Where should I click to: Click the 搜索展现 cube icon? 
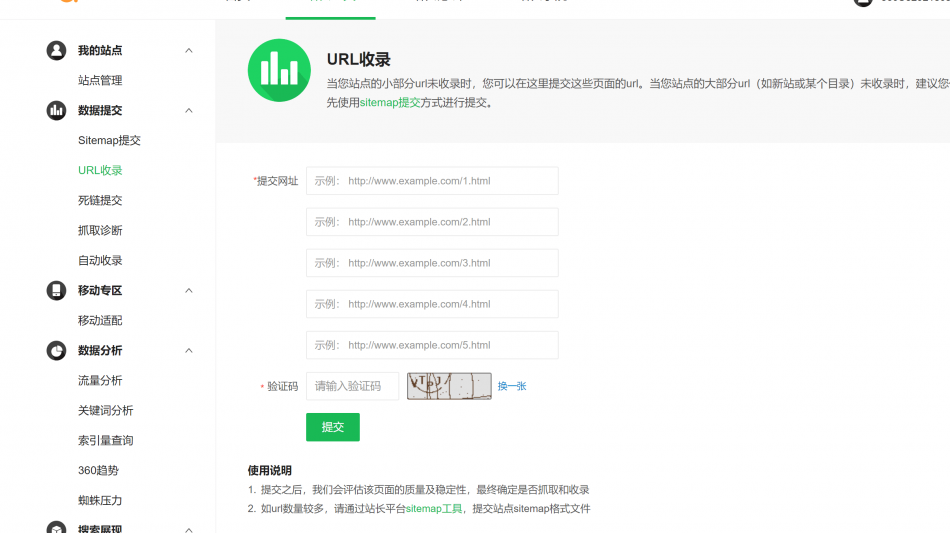coord(56,527)
